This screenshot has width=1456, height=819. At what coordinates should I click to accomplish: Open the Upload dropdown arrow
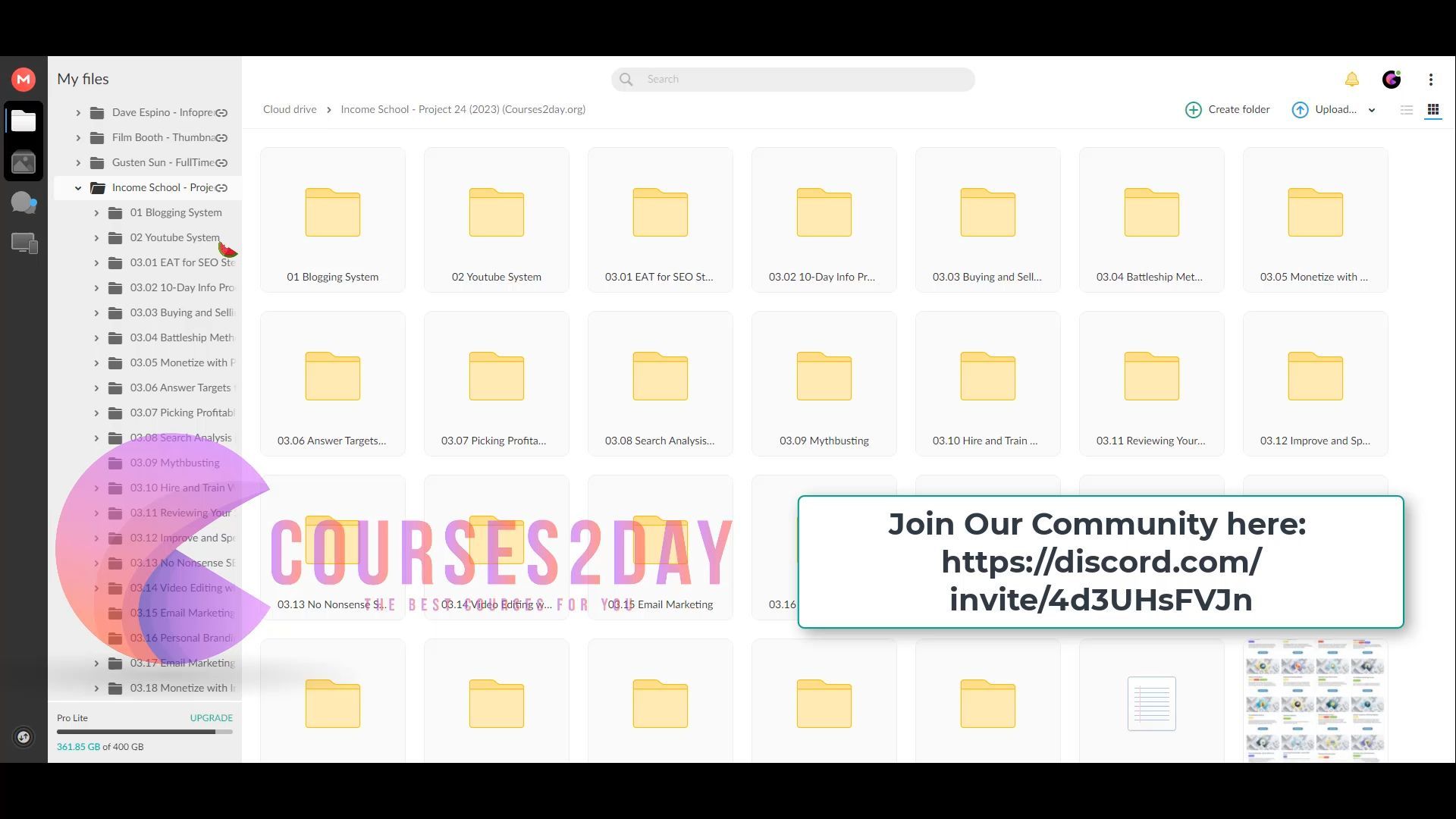pyautogui.click(x=1372, y=110)
